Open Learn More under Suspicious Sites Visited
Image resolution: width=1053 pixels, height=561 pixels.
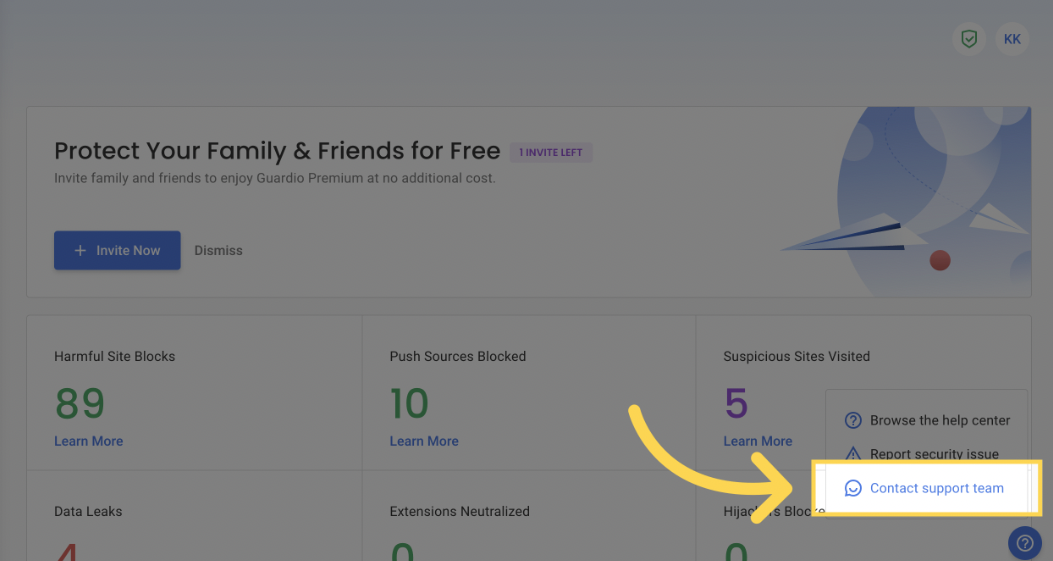[x=758, y=441]
